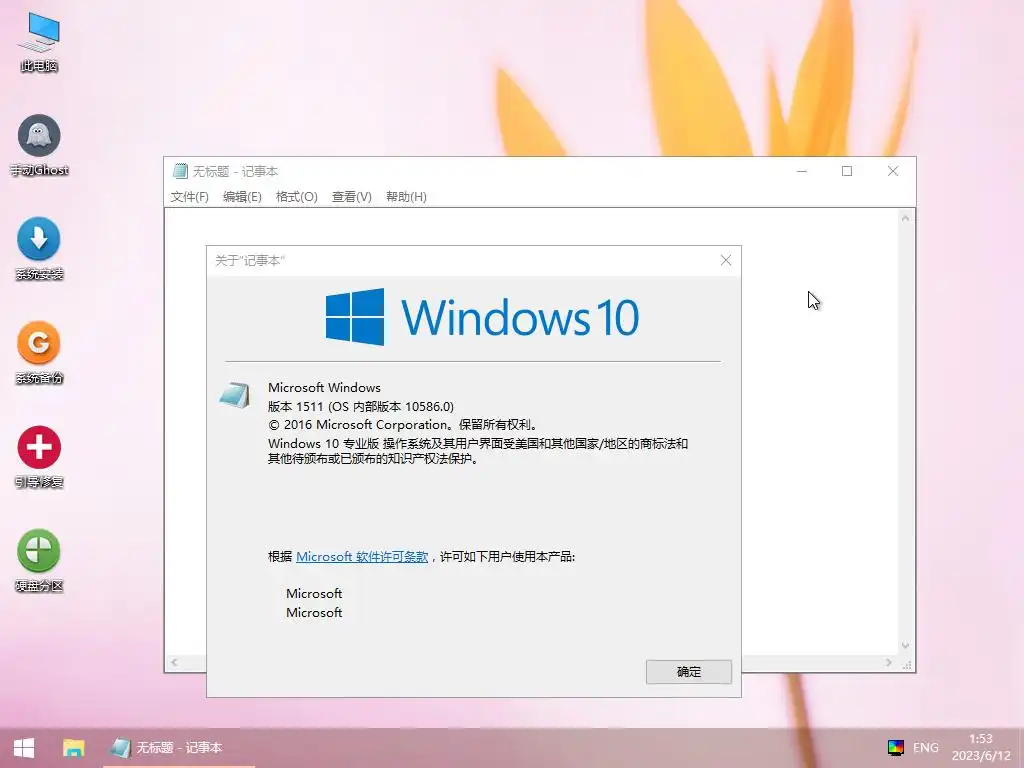Switch the ENG input language indicator

pos(925,747)
